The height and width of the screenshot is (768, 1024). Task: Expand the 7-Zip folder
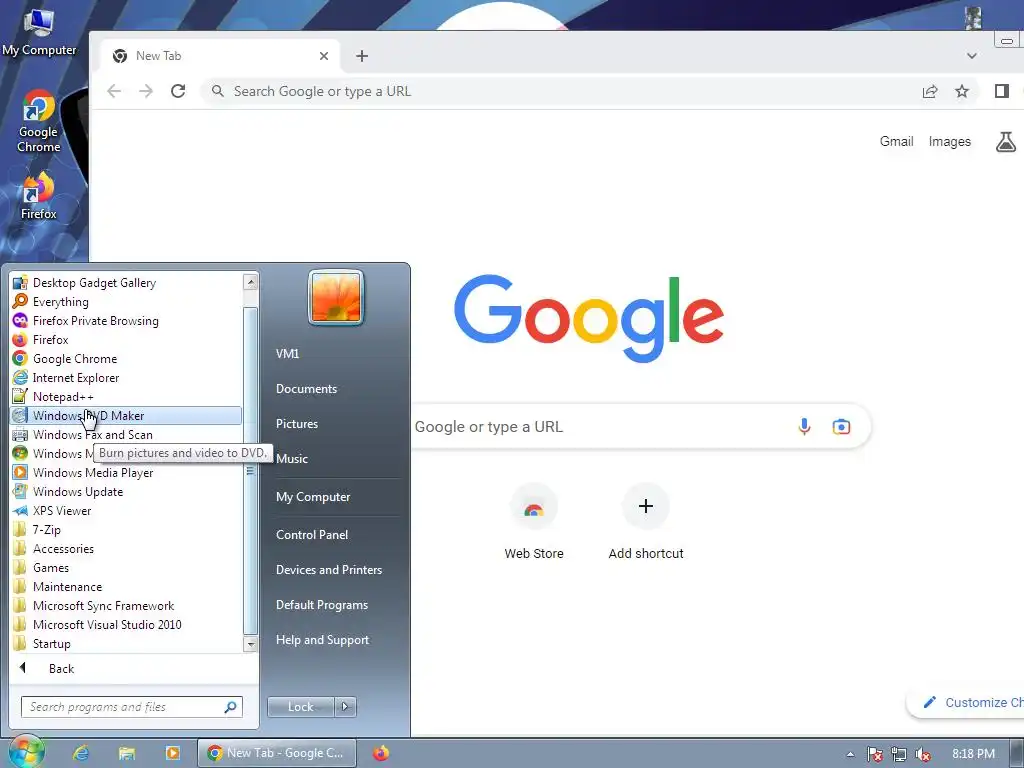(126, 530)
